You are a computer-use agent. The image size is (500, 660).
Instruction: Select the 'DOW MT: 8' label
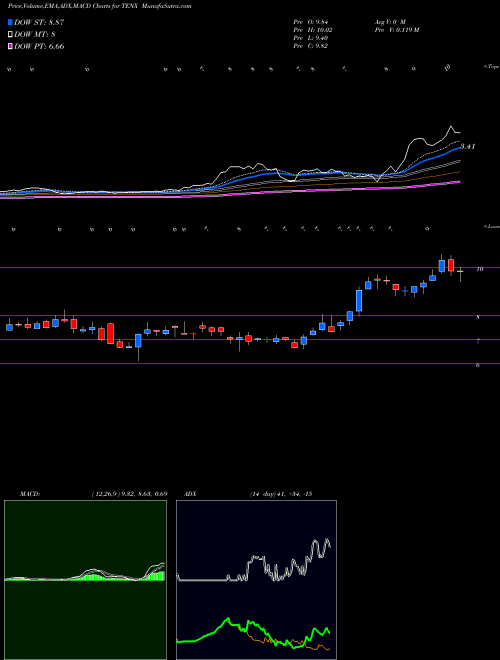35,35
